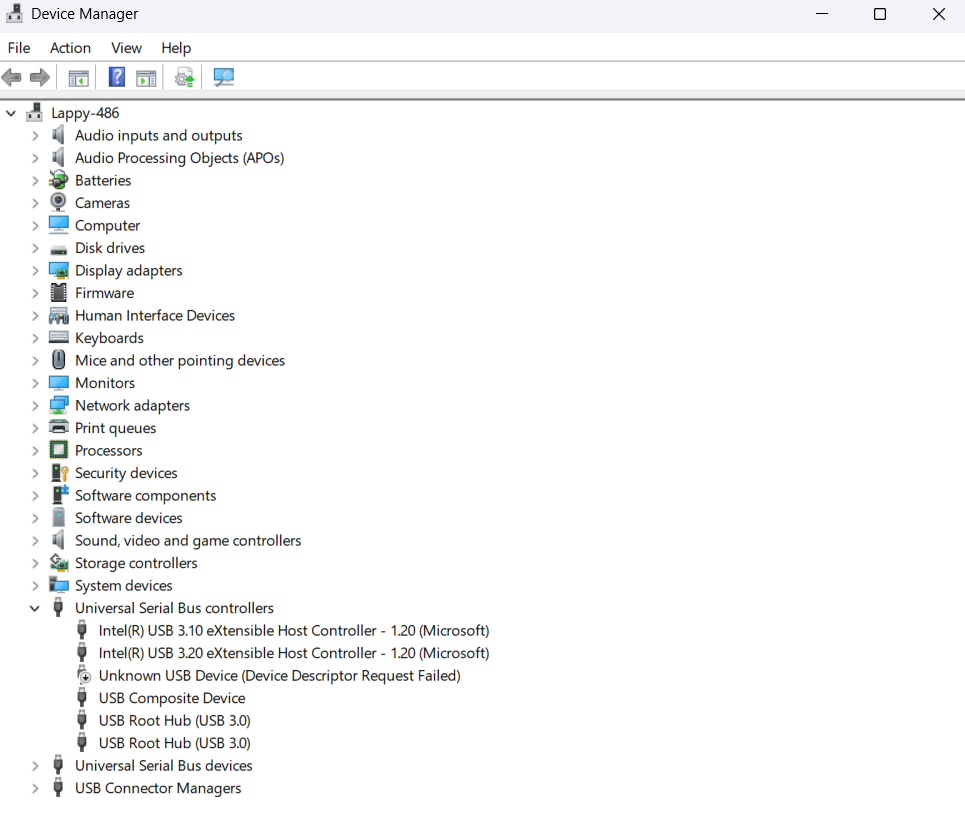Click the Device Manager title bar icon
This screenshot has width=965, height=815.
(x=15, y=14)
